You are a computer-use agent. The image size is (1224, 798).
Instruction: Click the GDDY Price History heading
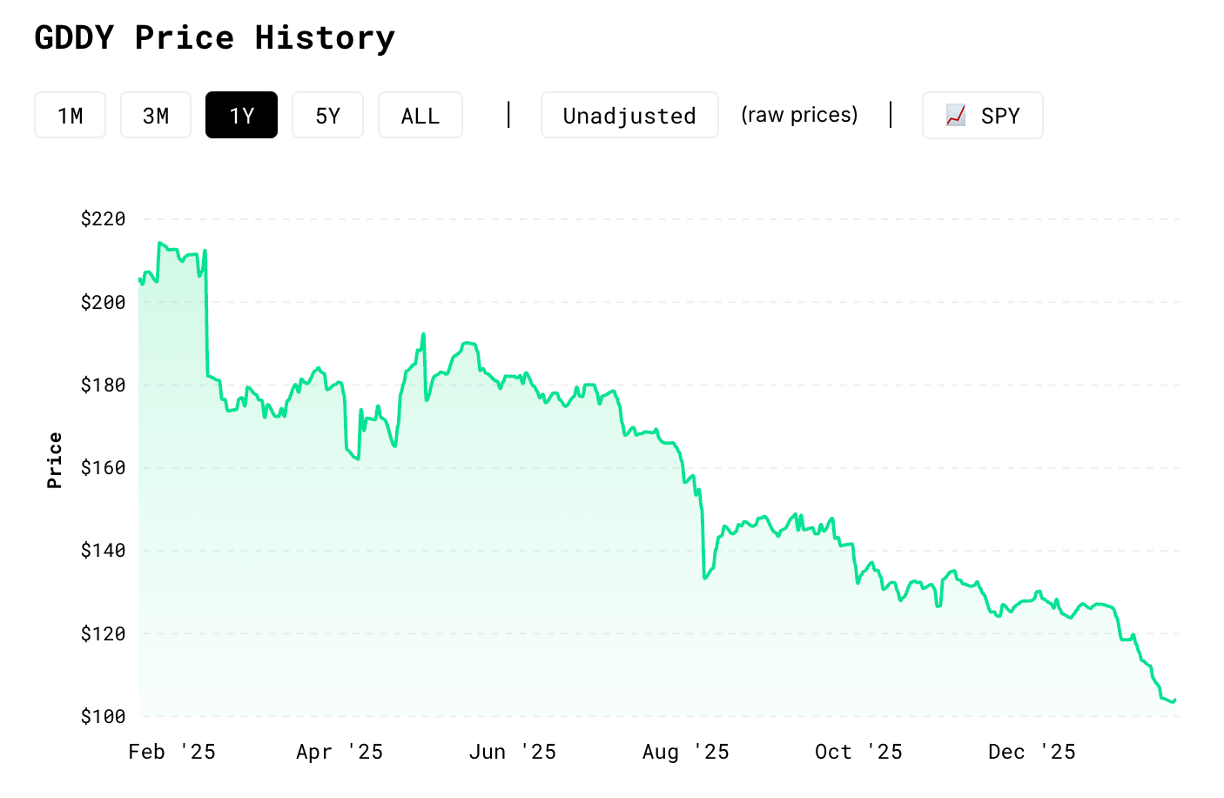click(215, 38)
